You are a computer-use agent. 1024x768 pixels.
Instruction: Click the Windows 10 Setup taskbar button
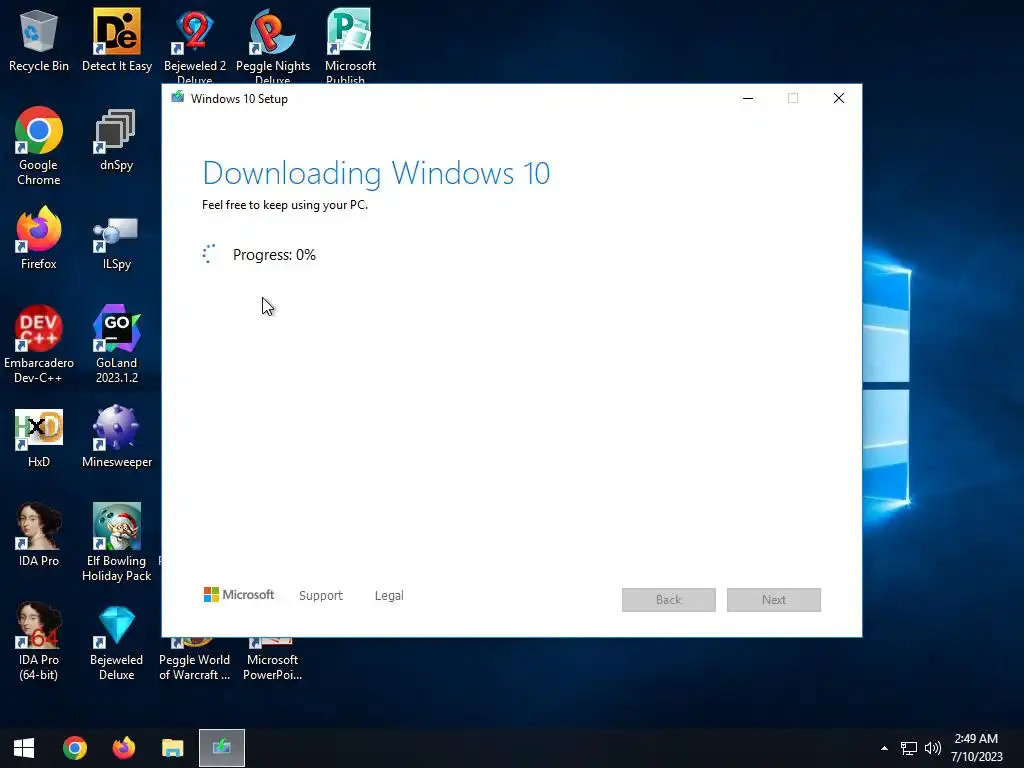click(x=222, y=748)
